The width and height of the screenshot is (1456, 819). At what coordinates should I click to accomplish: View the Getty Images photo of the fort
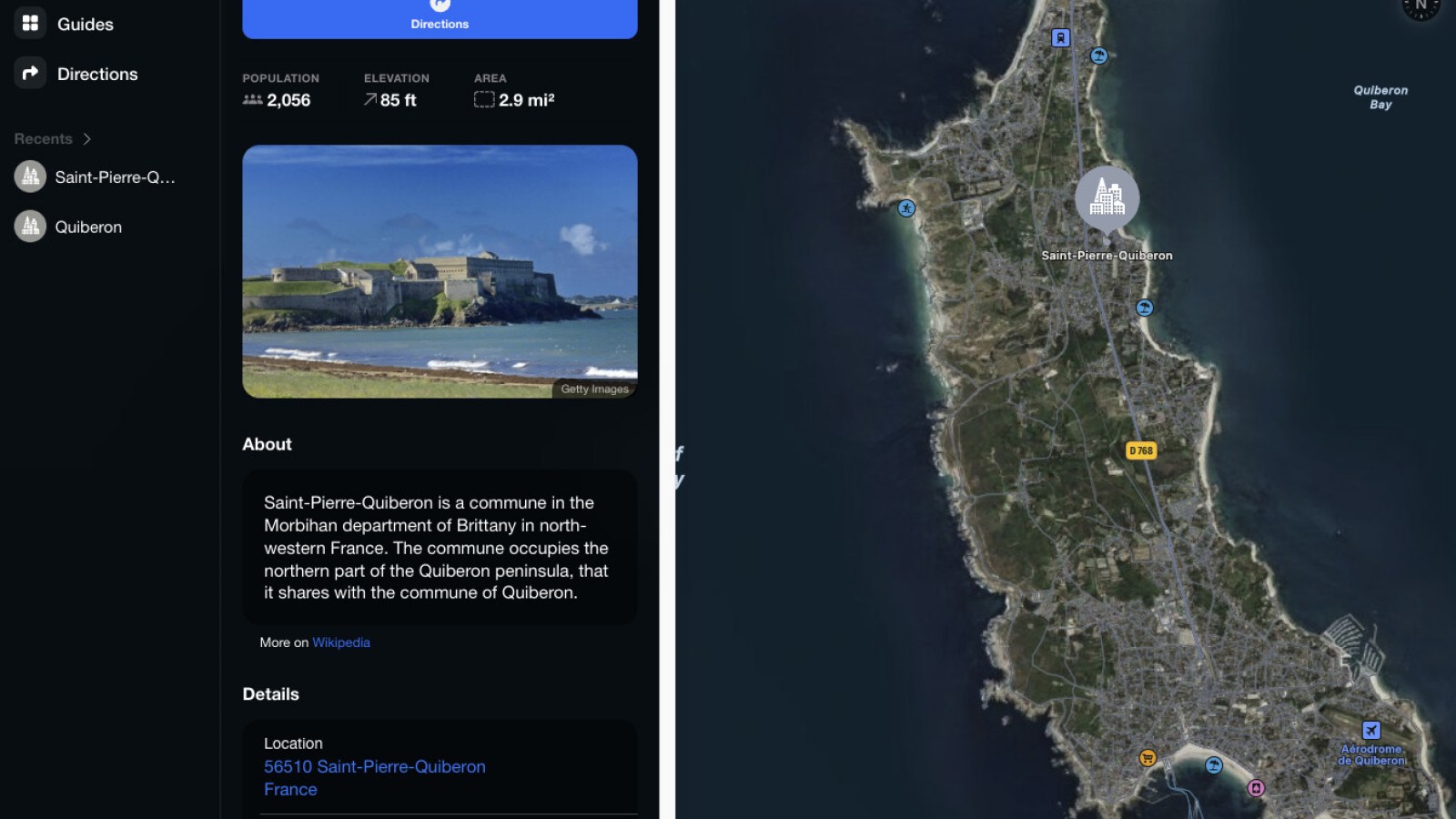[440, 271]
